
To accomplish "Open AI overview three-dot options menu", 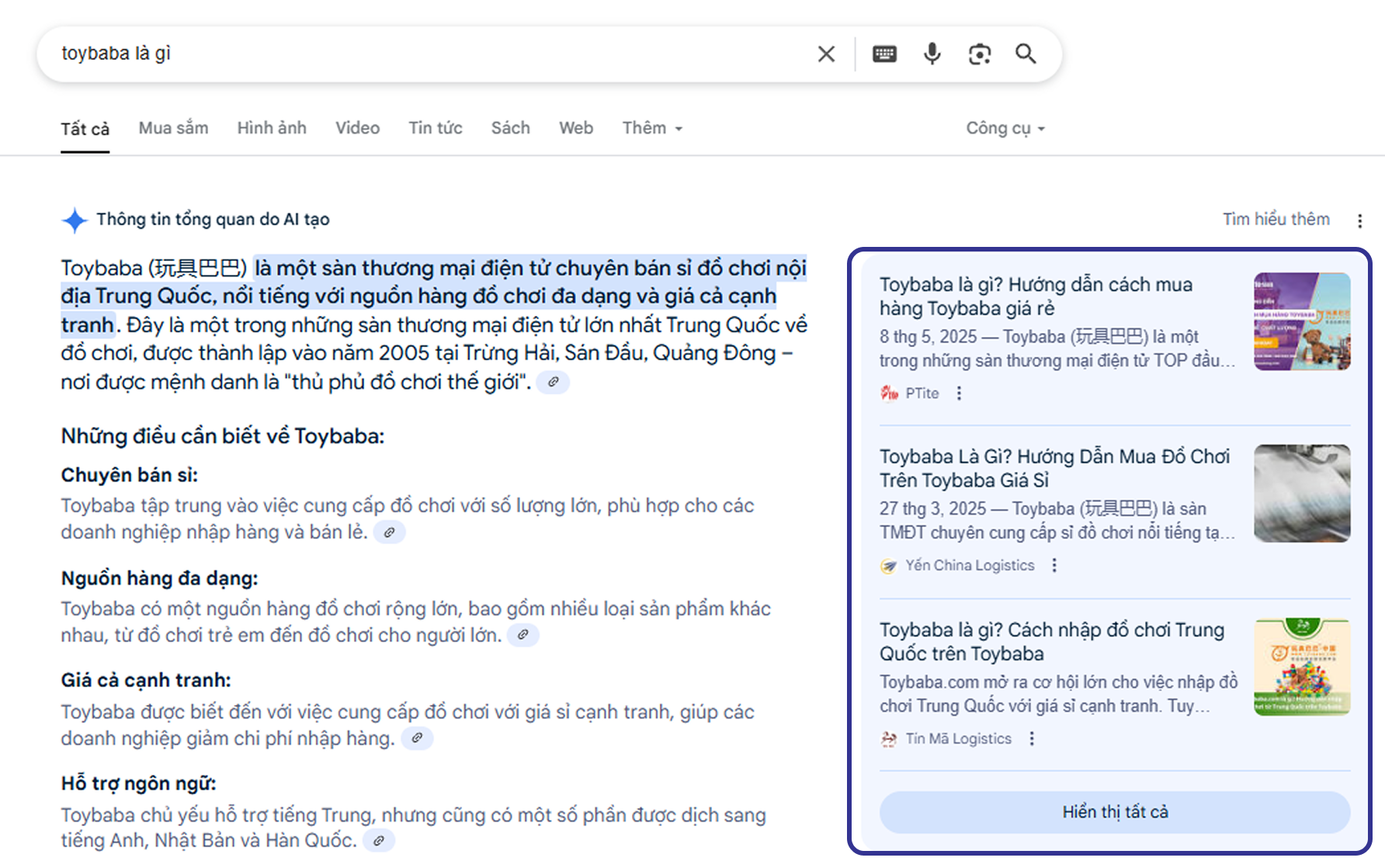I will (1359, 220).
